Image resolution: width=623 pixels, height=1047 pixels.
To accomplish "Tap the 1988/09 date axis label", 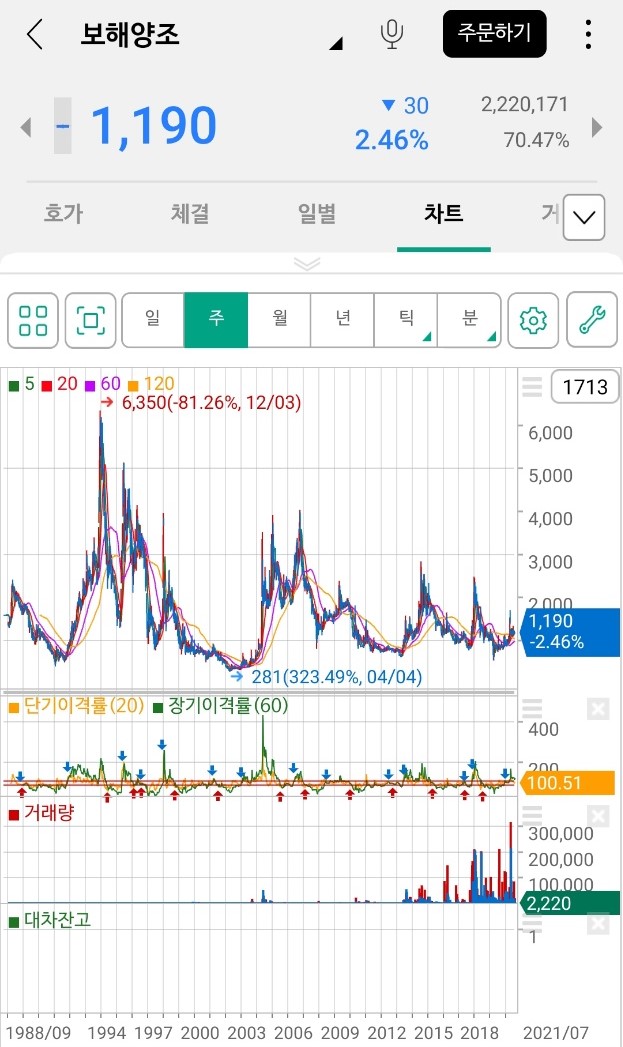I will (x=38, y=1033).
